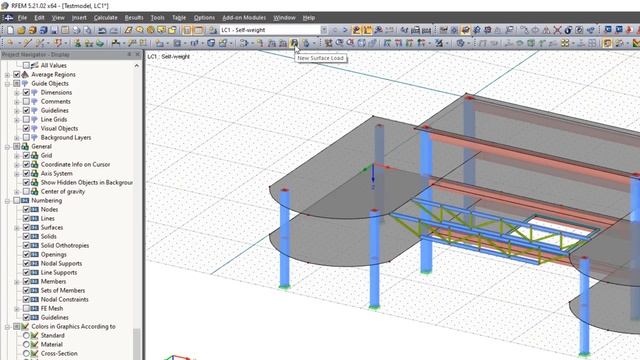The width and height of the screenshot is (640, 360).
Task: Go to the next load case arrow
Action: pyautogui.click(x=345, y=30)
